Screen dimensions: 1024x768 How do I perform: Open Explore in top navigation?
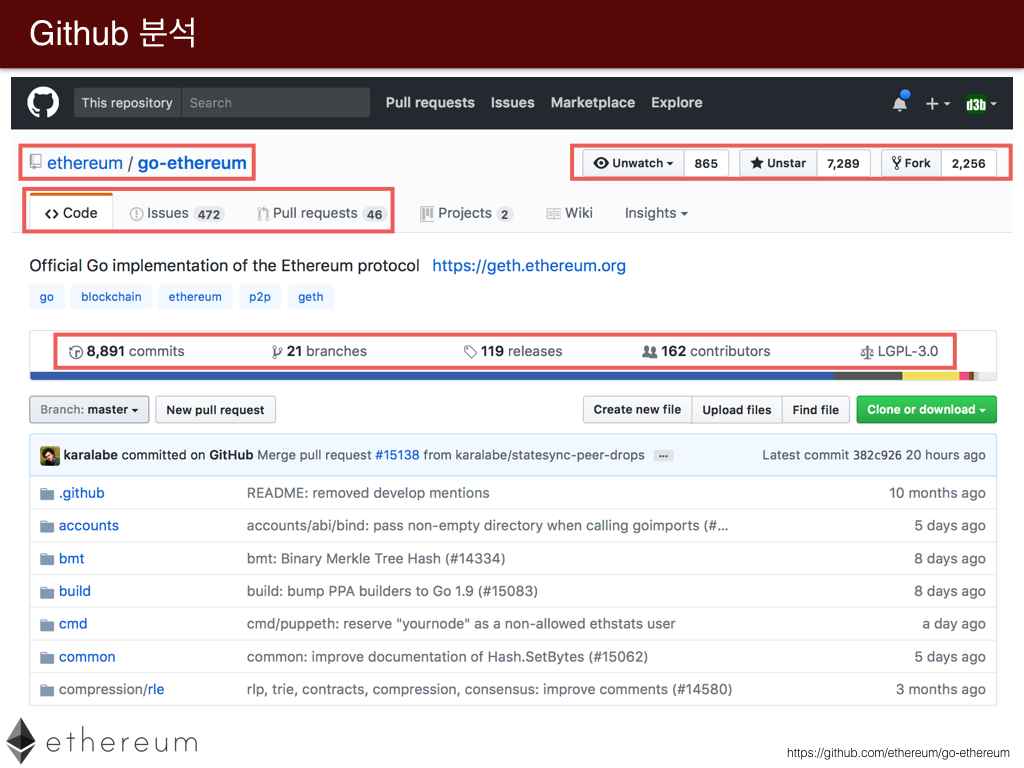click(677, 103)
